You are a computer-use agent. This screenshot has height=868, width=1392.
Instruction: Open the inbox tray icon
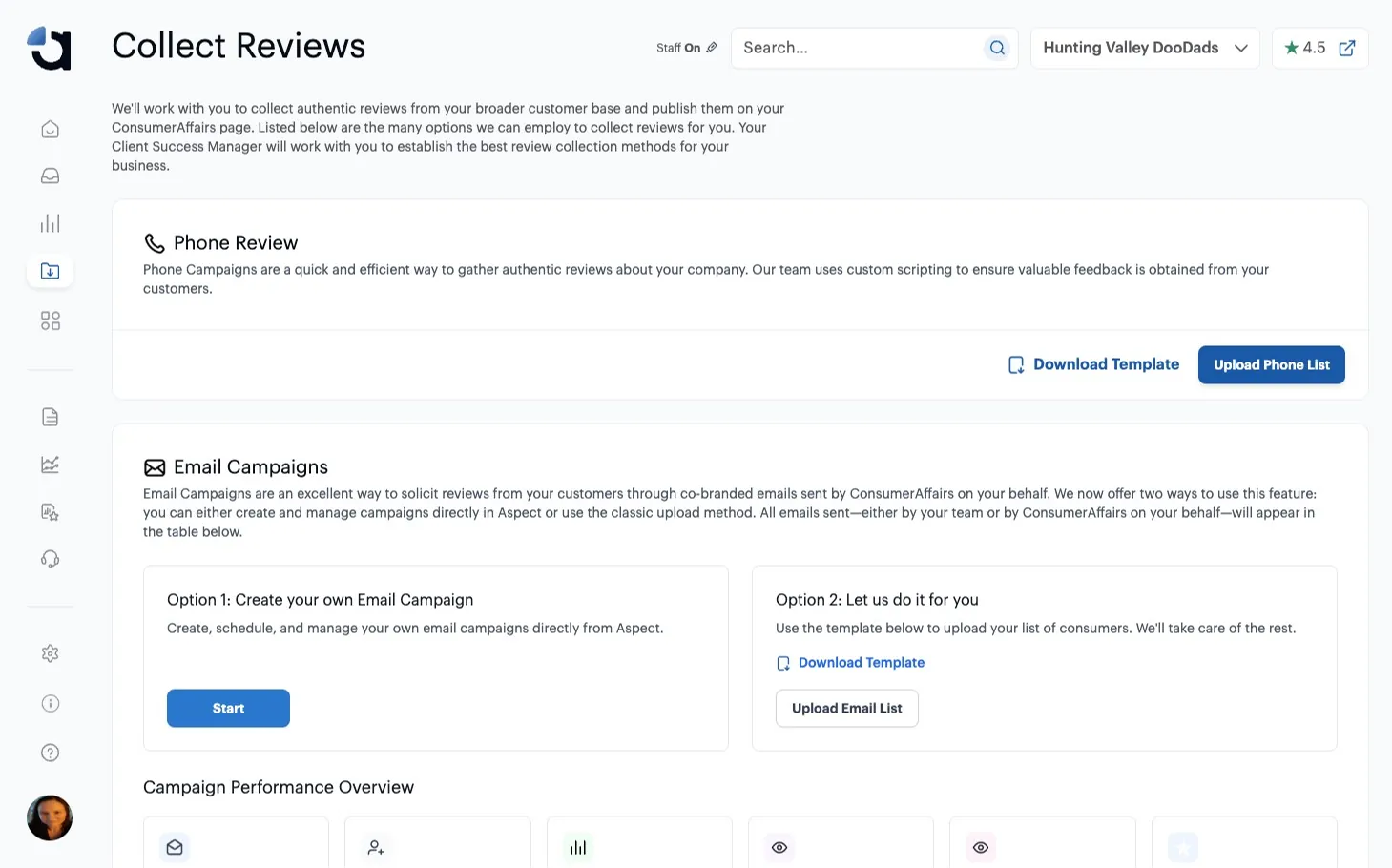tap(51, 176)
